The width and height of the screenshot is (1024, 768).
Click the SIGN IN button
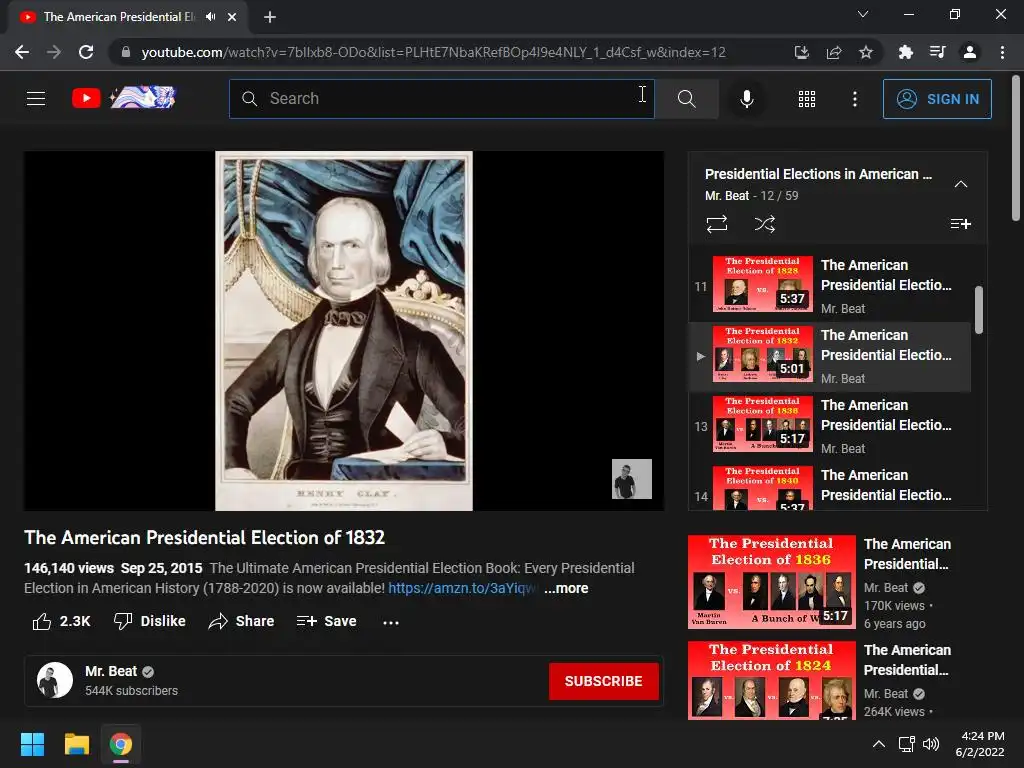937,99
